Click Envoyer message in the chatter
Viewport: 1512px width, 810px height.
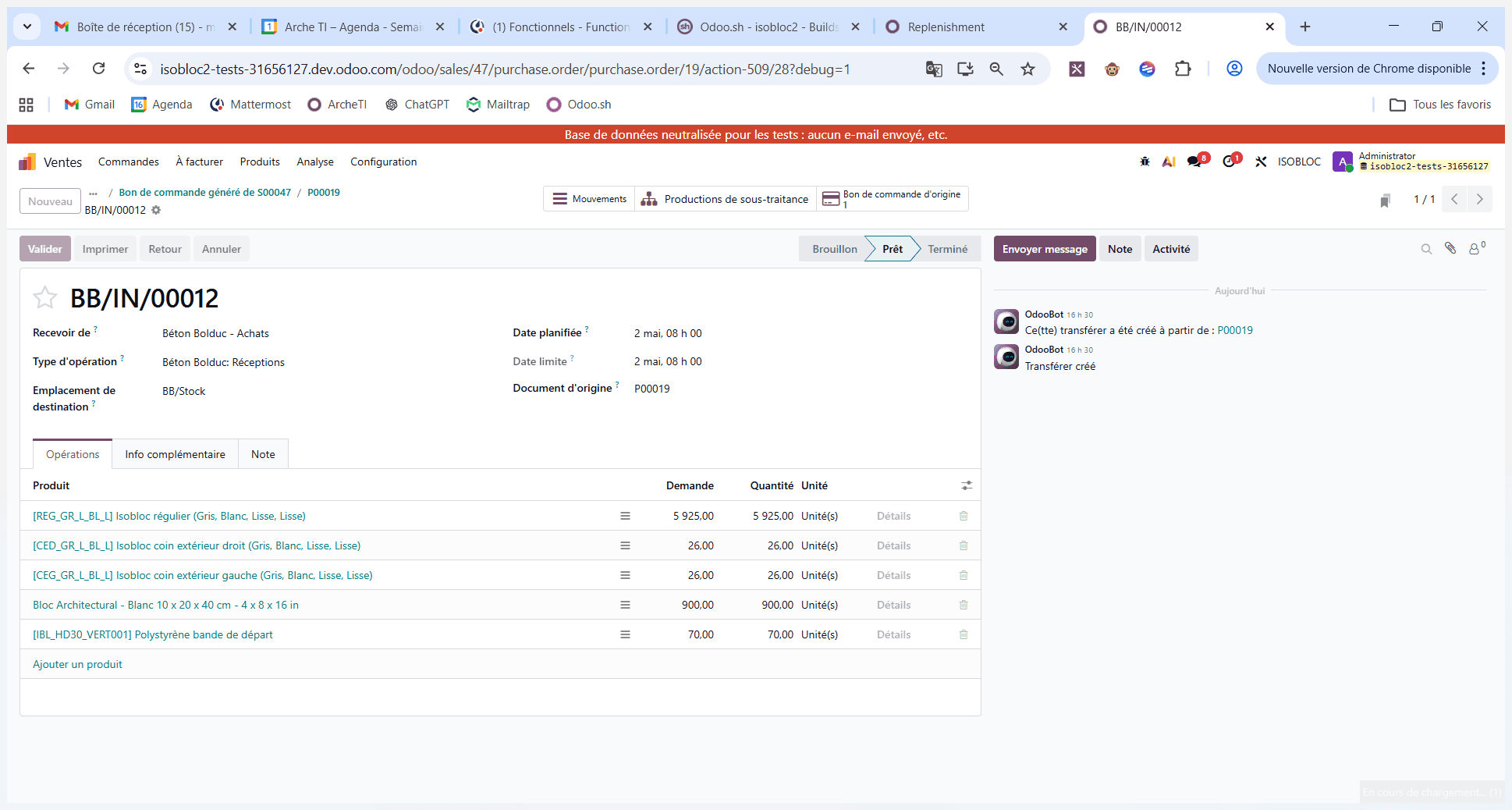click(x=1045, y=249)
